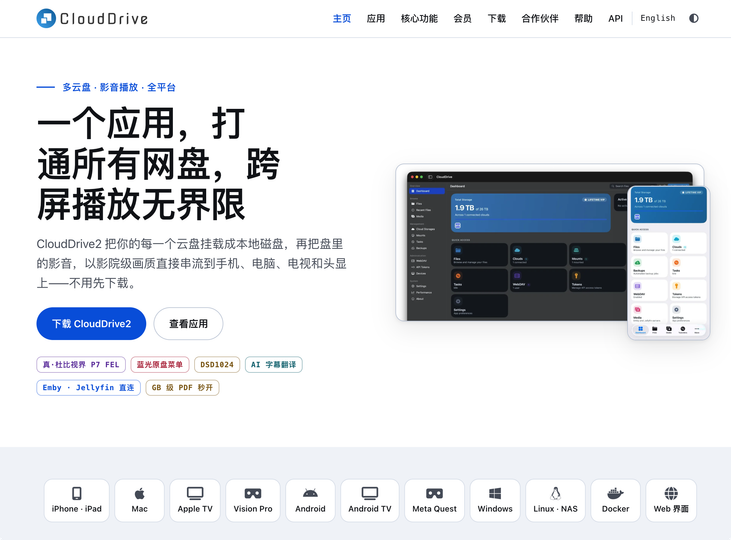Toggle the dark mode theme icon
This screenshot has height=540, width=731.
point(694,18)
